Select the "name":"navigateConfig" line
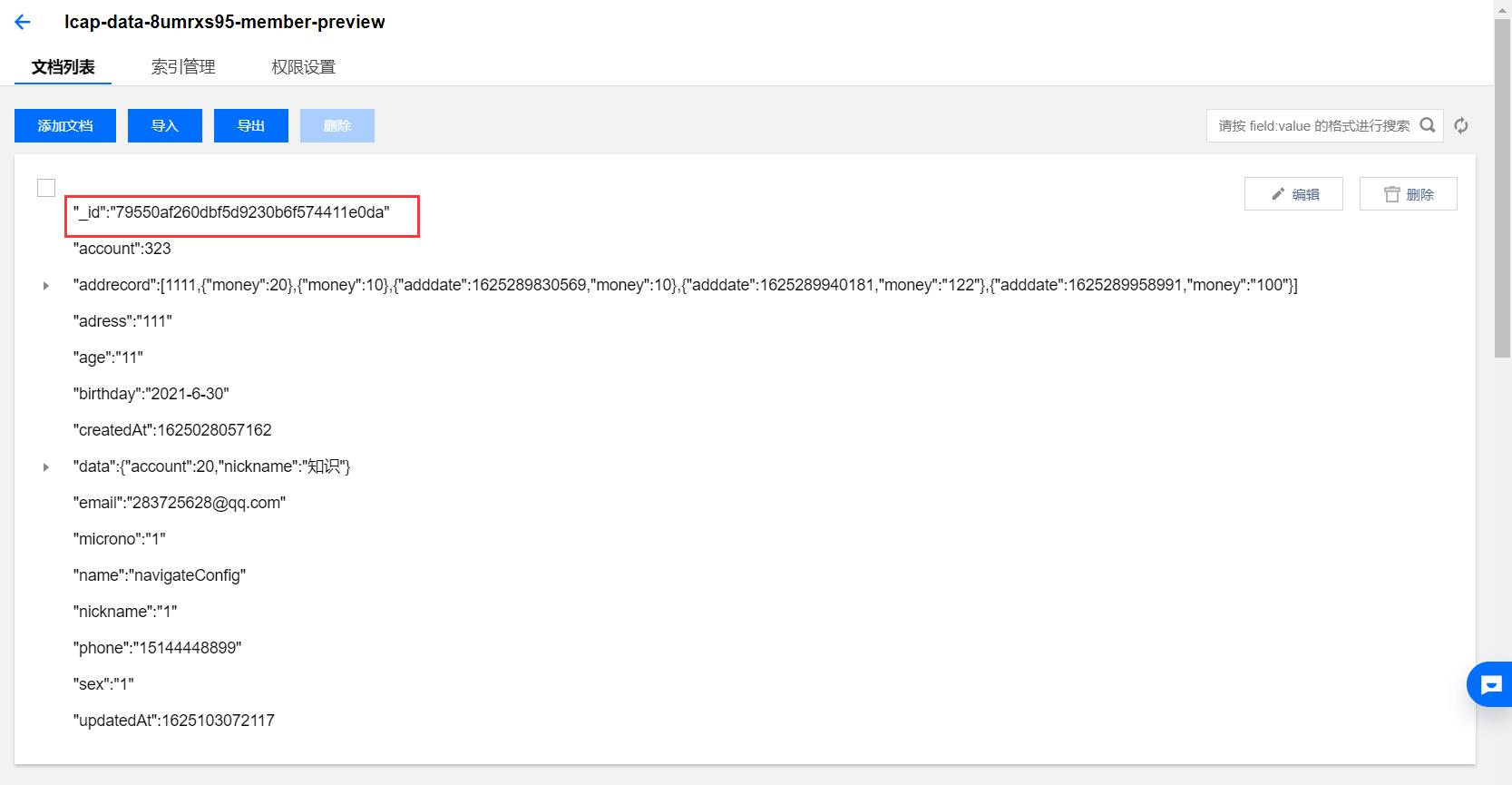The image size is (1512, 785). (160, 575)
